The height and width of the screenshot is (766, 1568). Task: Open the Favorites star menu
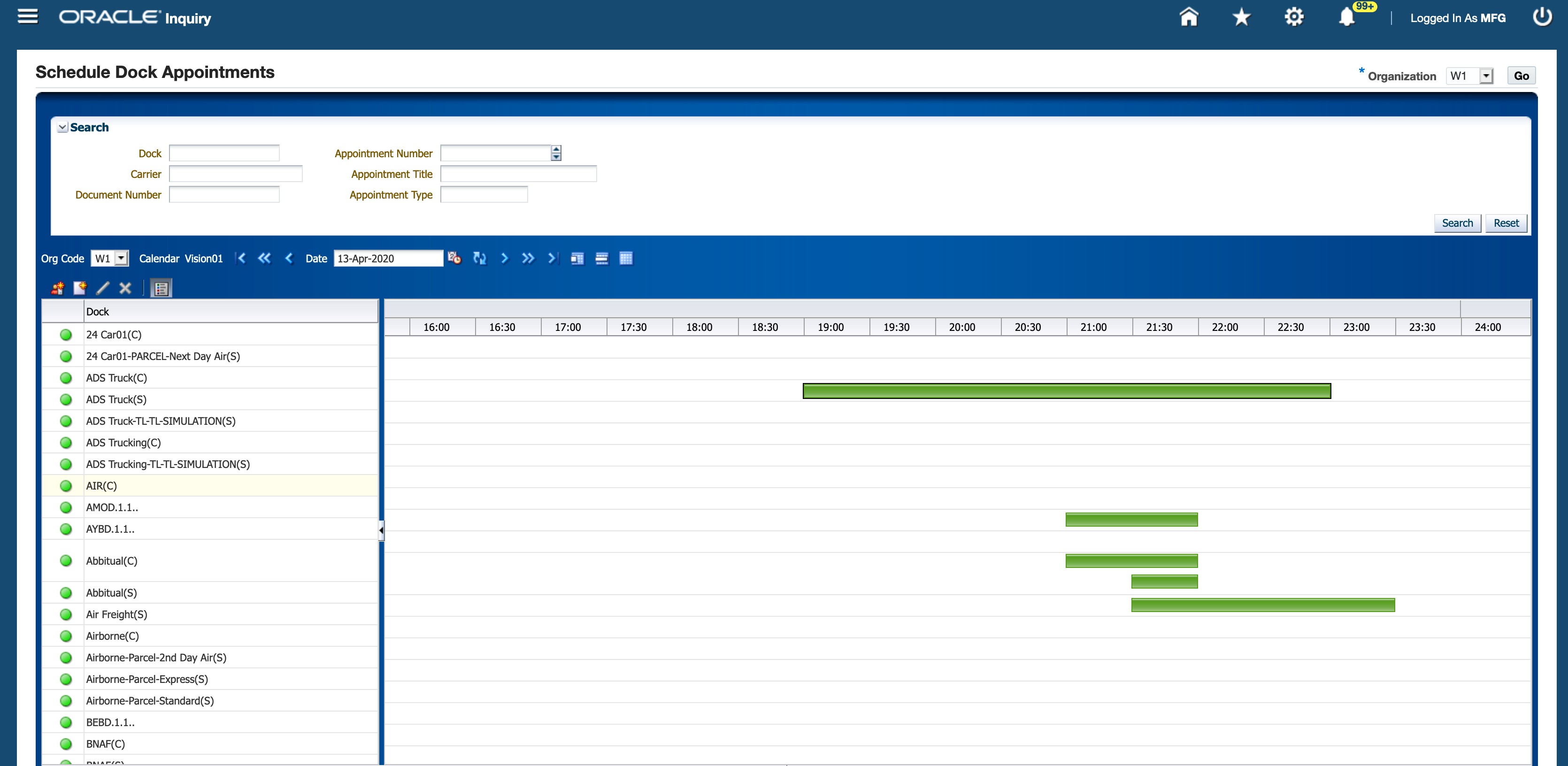(1241, 17)
